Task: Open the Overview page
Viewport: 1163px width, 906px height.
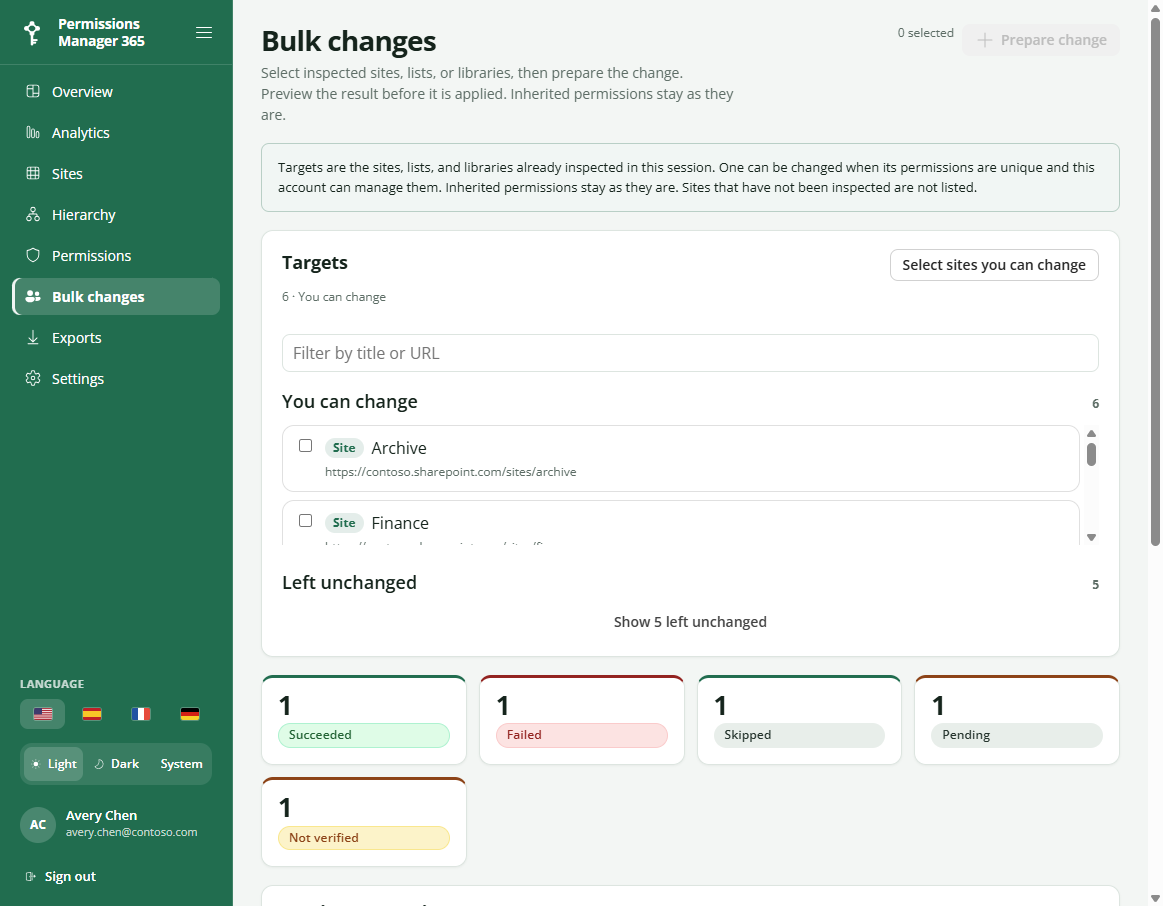Action: tap(116, 91)
